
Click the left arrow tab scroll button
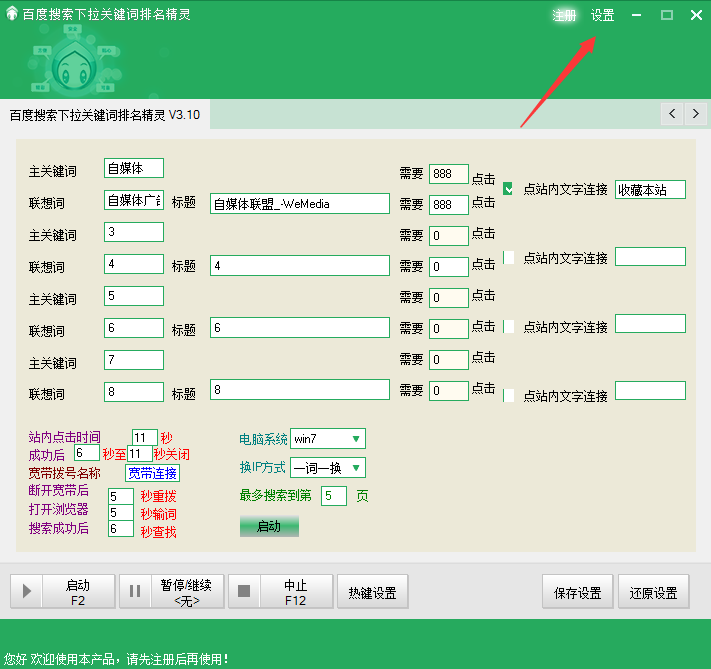tap(672, 113)
